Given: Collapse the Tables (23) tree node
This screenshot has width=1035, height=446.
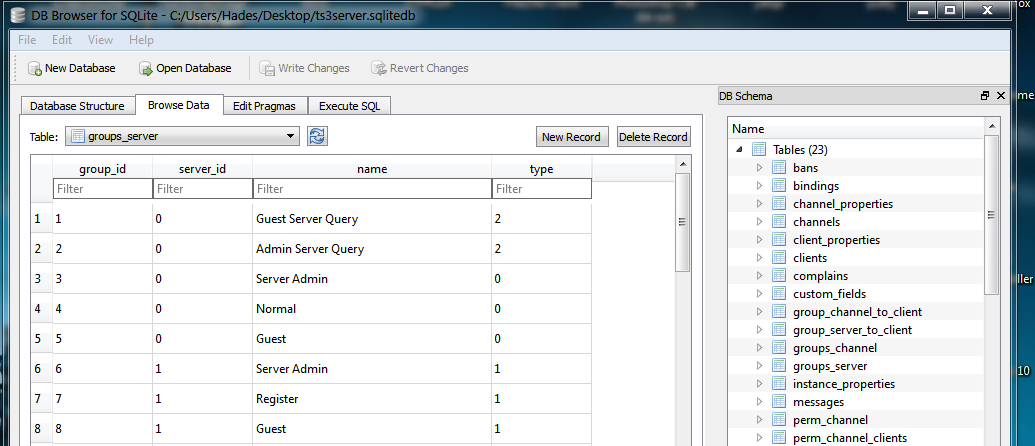Looking at the screenshot, I should coord(739,150).
